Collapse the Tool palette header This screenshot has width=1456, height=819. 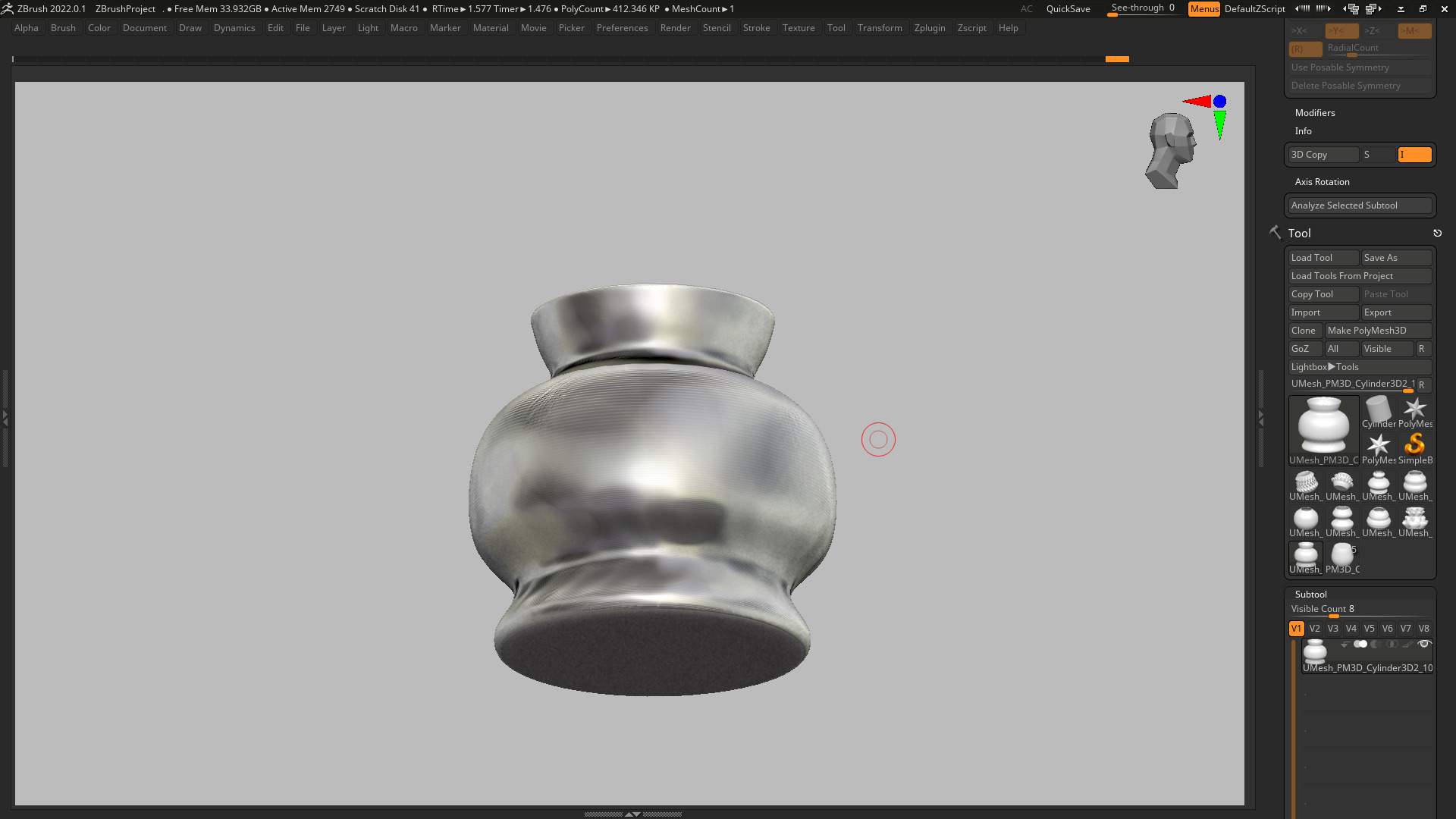pyautogui.click(x=1300, y=234)
